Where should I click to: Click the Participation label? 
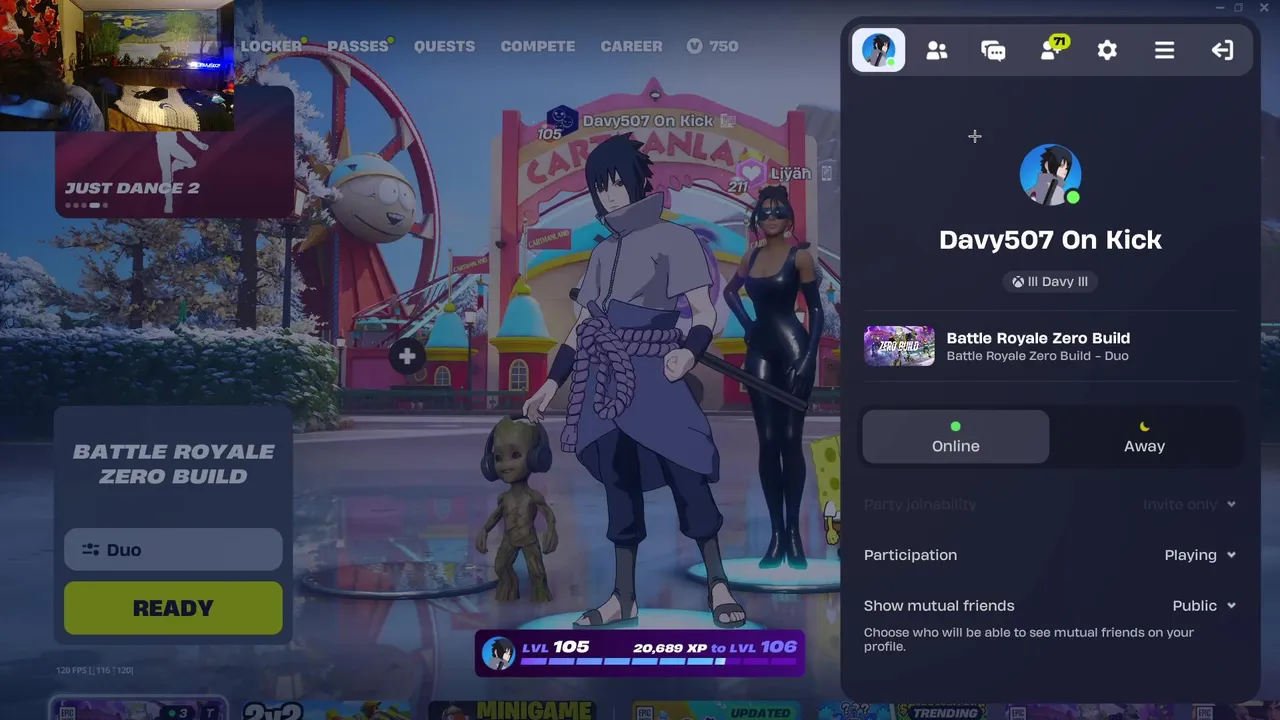tap(910, 555)
